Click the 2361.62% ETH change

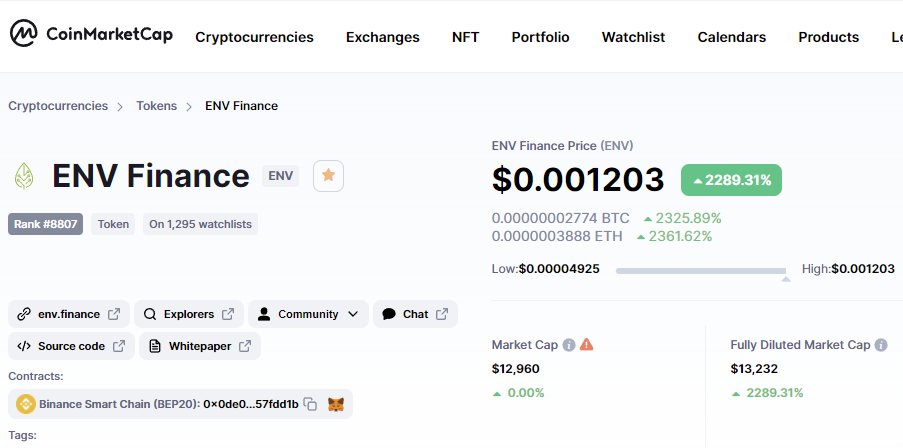[674, 236]
